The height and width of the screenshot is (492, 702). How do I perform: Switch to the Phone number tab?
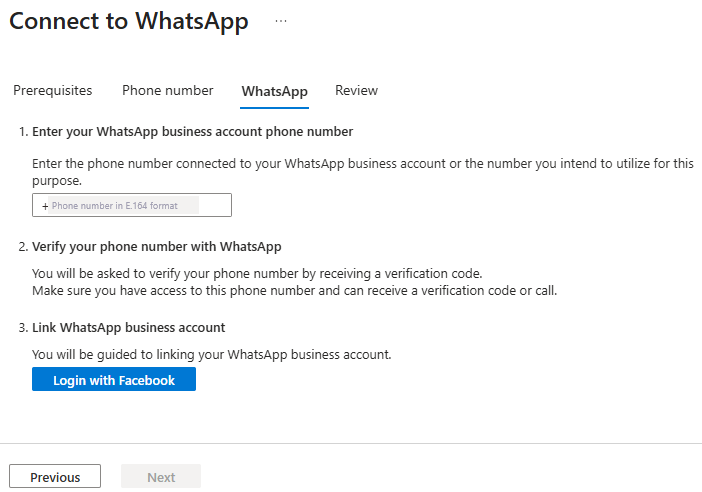168,90
